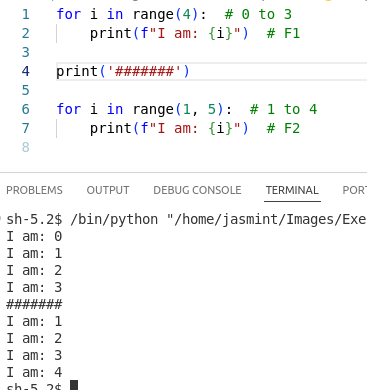Click line number 8 in the gutter

26,147
